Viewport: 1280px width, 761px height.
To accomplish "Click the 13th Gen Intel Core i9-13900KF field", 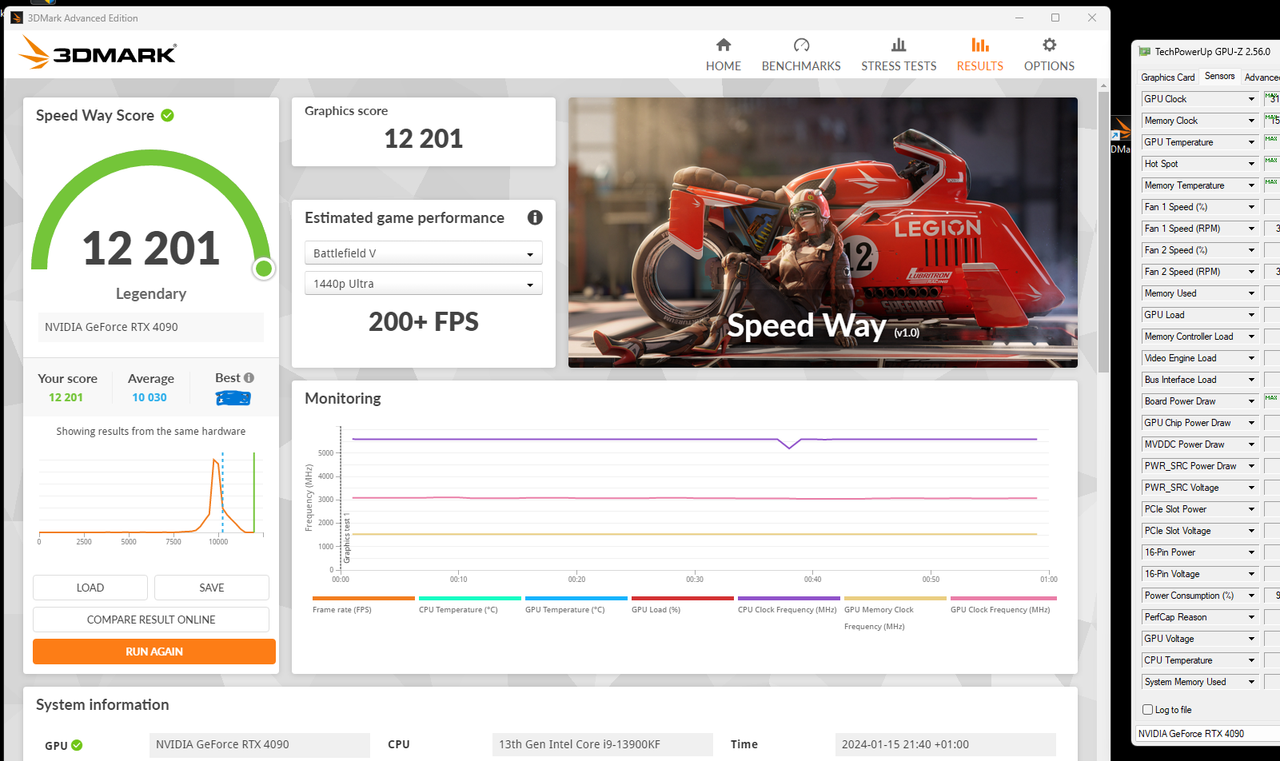I will pos(604,745).
